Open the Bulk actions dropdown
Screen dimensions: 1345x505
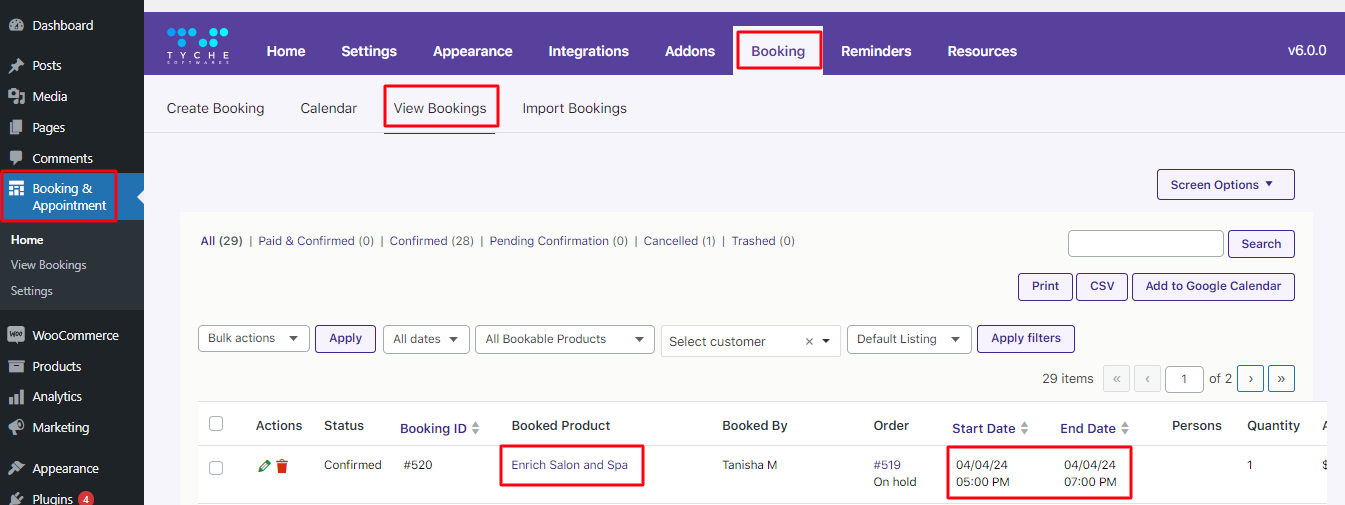pyautogui.click(x=254, y=338)
